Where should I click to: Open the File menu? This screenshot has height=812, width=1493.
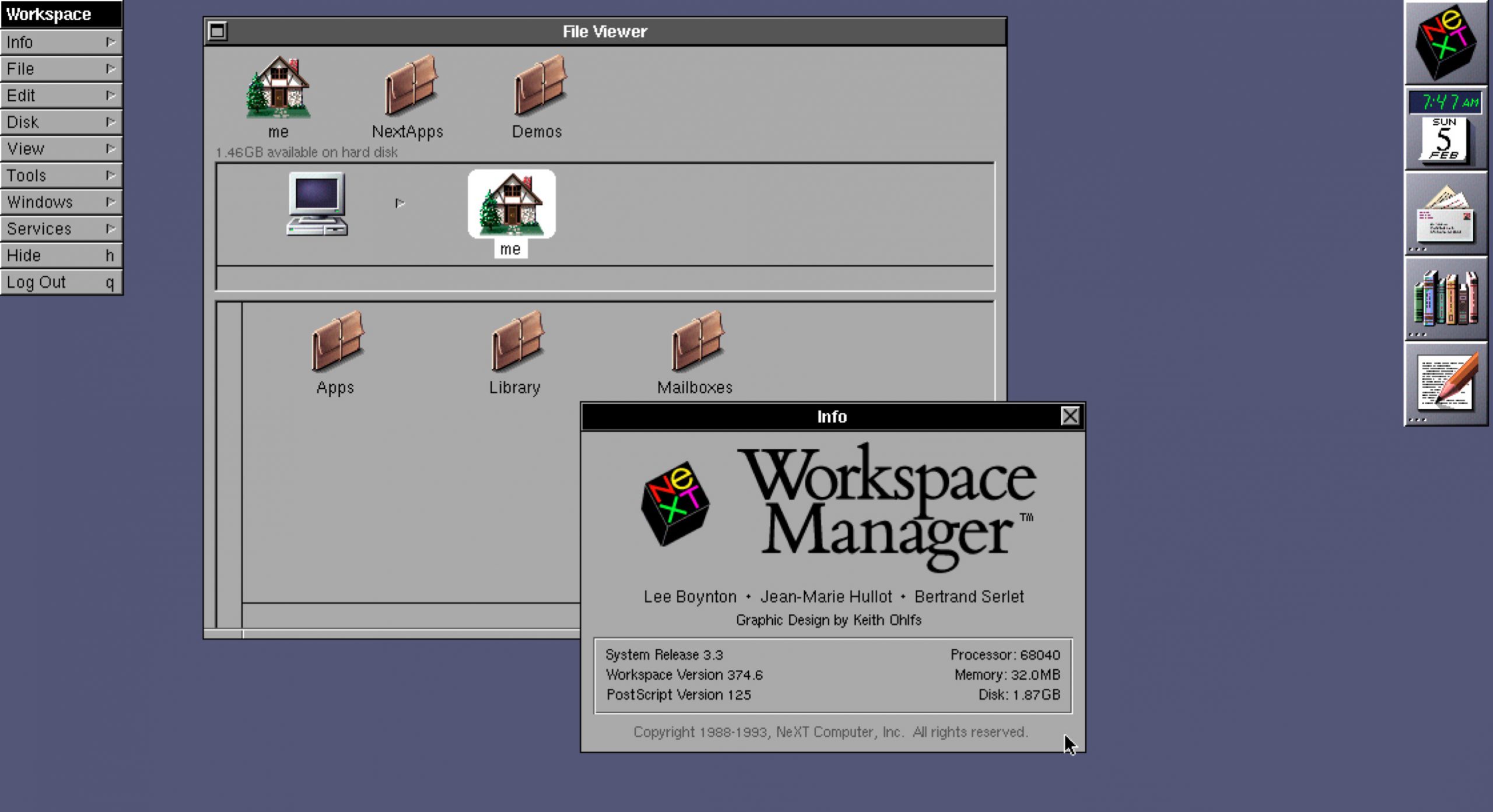coord(61,69)
